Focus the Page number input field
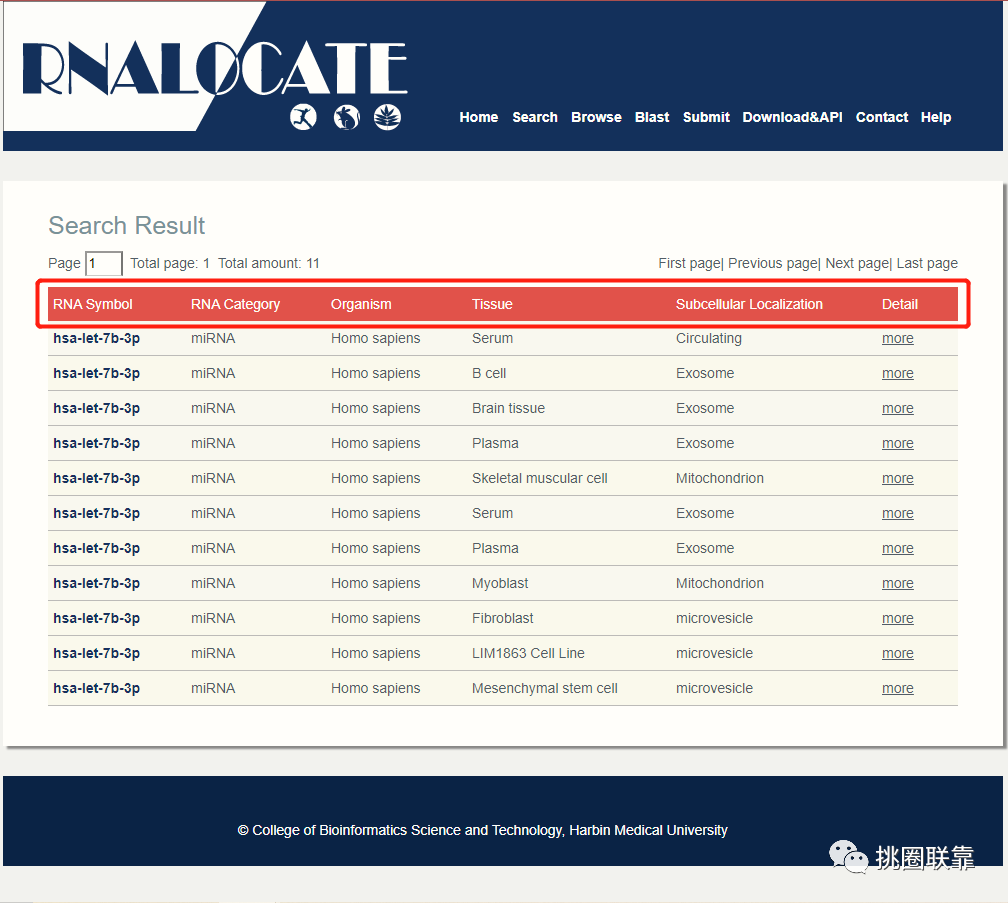The width and height of the screenshot is (1008, 903). [x=104, y=264]
